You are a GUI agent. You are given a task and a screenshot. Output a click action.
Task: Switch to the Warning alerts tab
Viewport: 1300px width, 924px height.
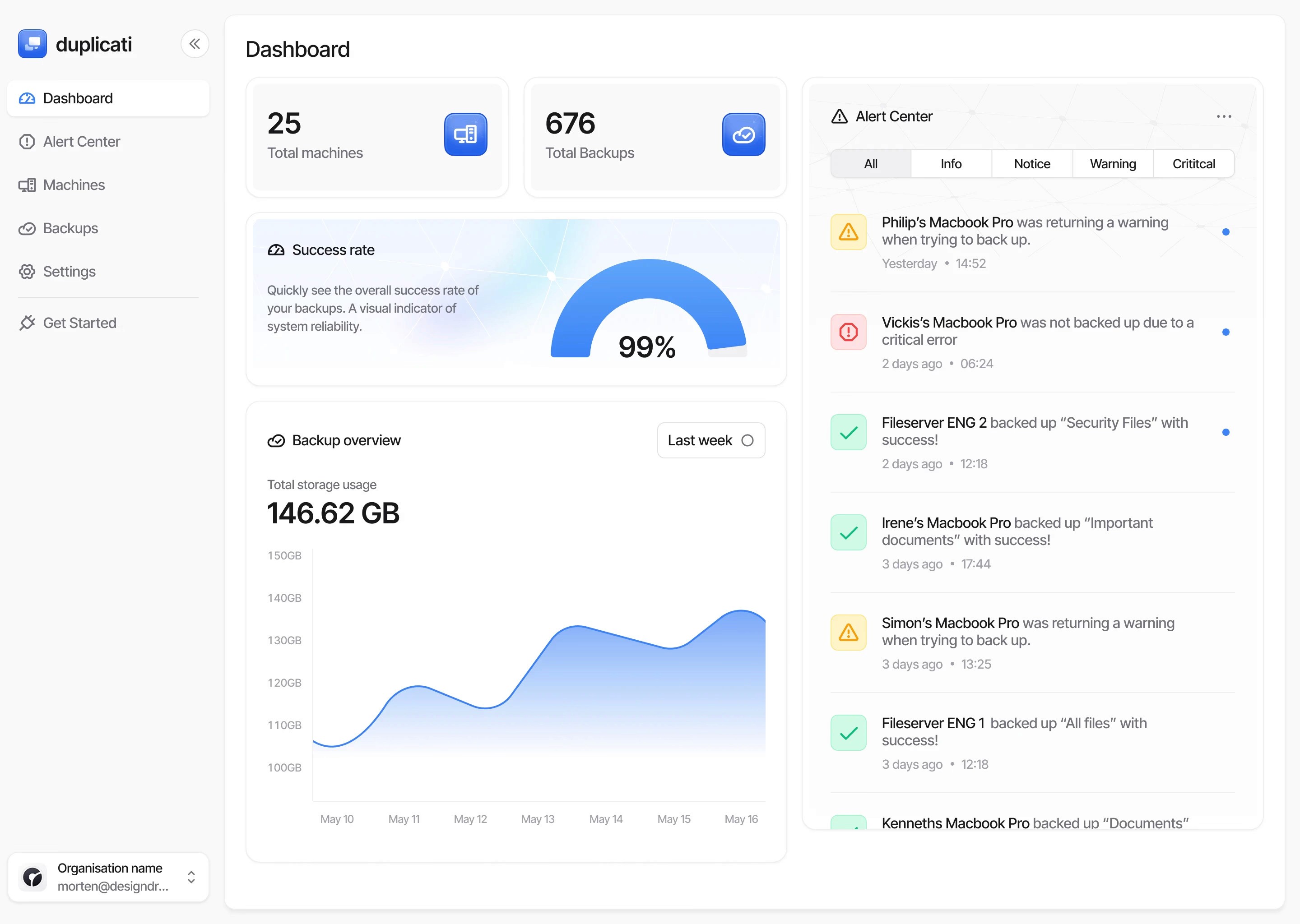pyautogui.click(x=1112, y=164)
